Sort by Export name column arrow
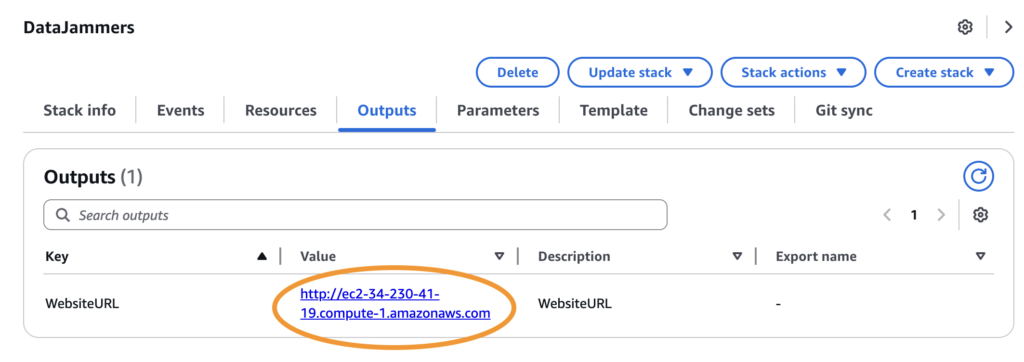This screenshot has height=362, width=1024. [x=980, y=257]
